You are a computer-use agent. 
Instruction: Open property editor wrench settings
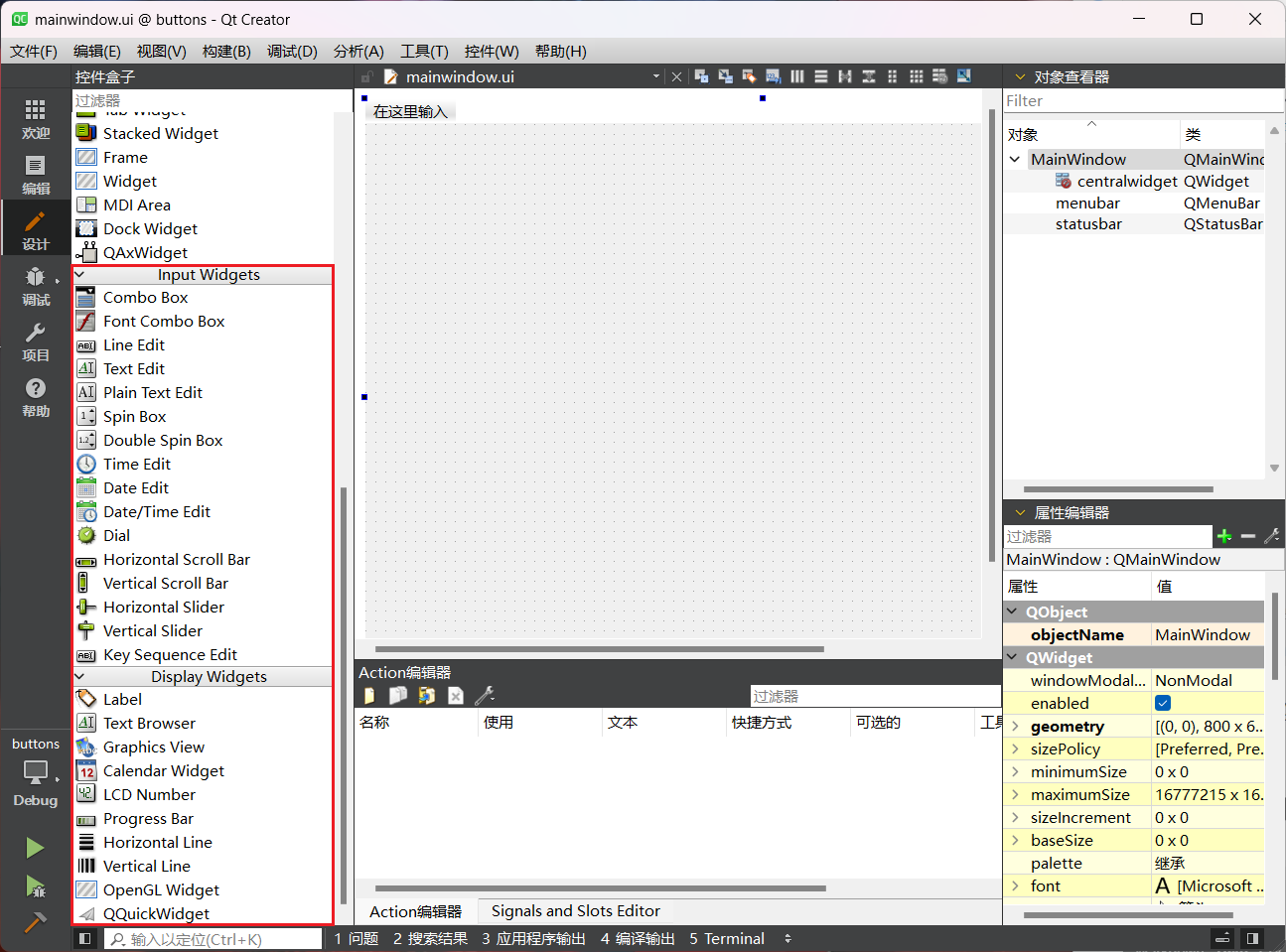1272,536
